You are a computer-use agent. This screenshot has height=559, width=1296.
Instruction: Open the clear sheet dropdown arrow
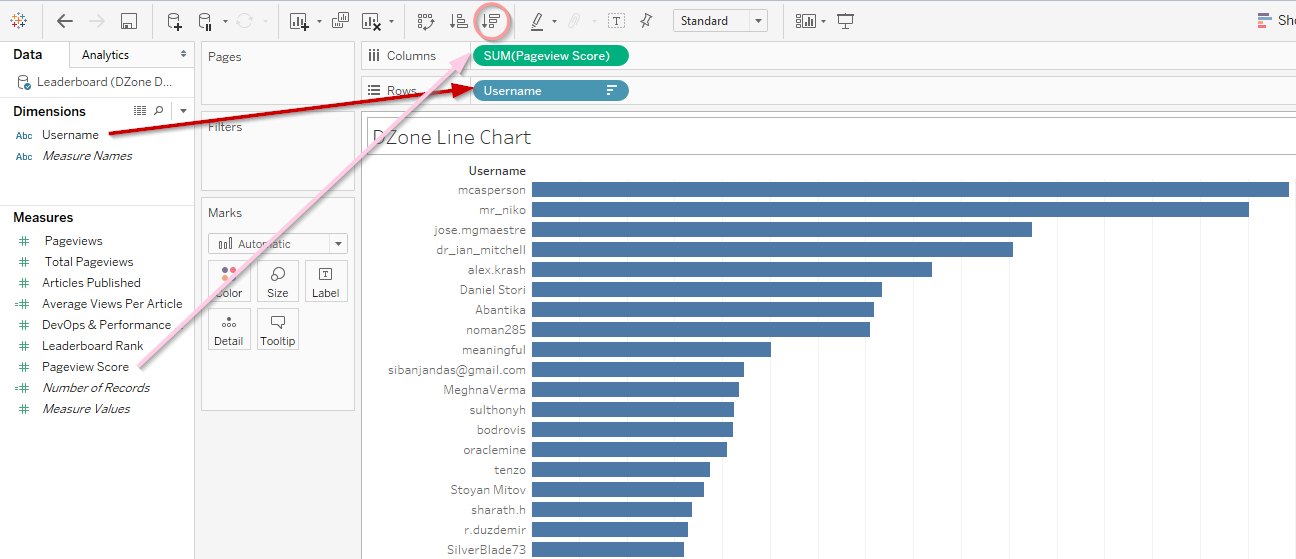(x=391, y=21)
